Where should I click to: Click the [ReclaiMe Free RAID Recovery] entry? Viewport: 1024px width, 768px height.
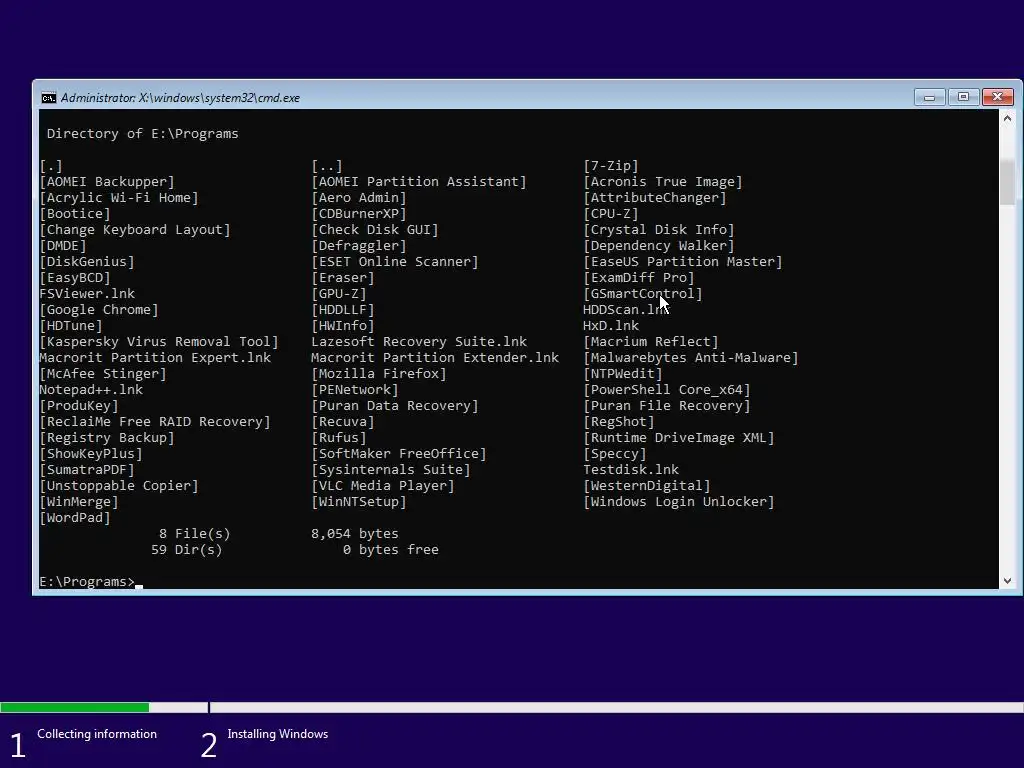click(x=155, y=422)
